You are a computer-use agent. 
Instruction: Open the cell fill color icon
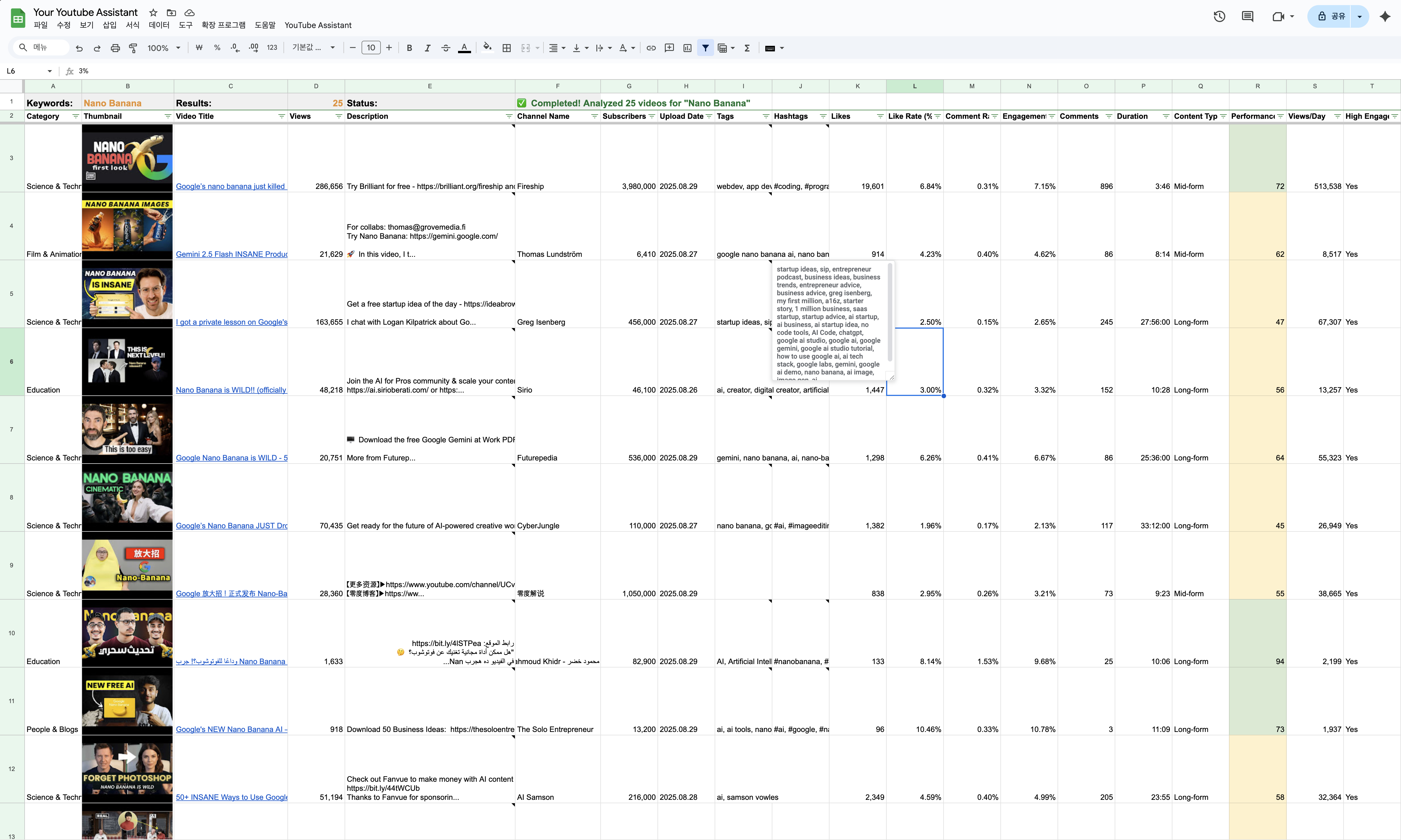click(487, 48)
